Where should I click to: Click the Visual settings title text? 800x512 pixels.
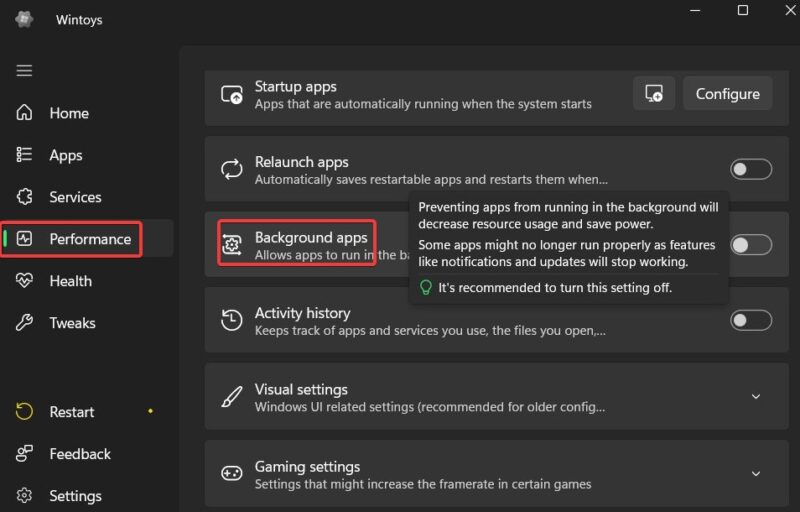click(x=301, y=389)
